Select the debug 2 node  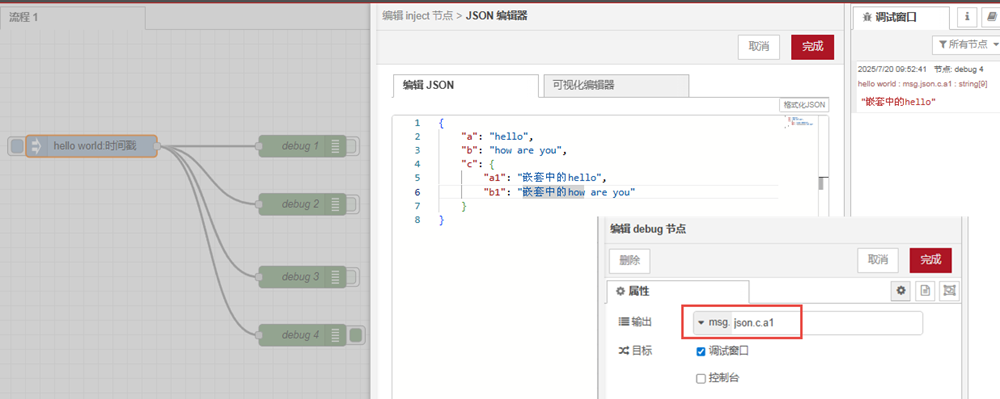(x=302, y=205)
